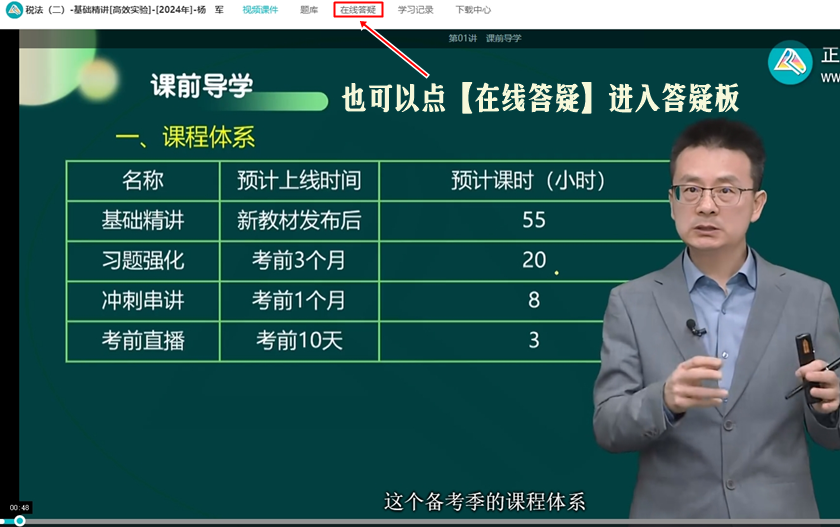This screenshot has width=840, height=527.
Task: Click the 考前直播 table cell
Action: coord(143,341)
